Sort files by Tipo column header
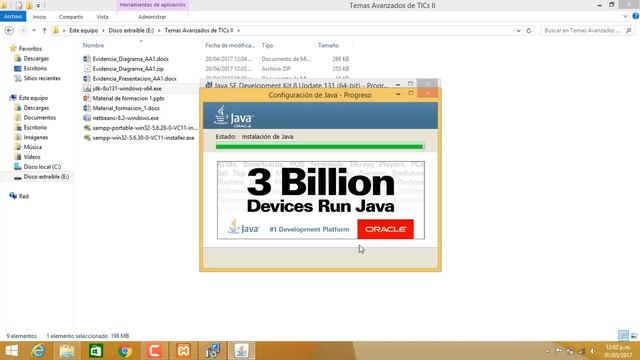This screenshot has height=360, width=640. pos(267,45)
